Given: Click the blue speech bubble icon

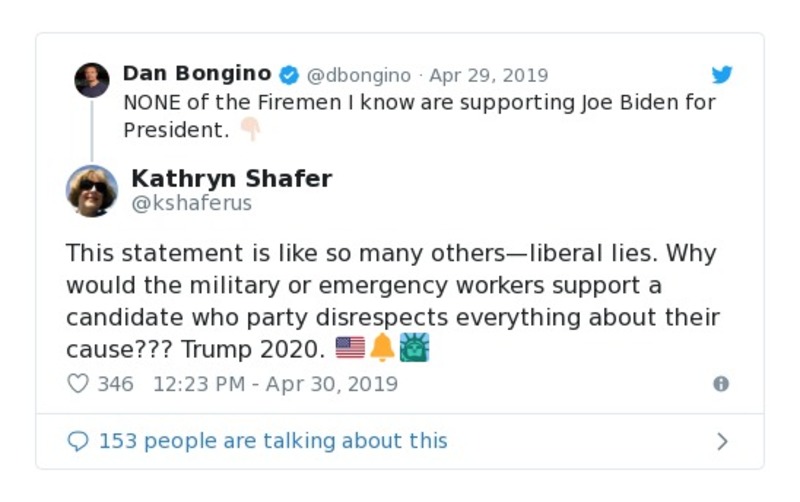Looking at the screenshot, I should (x=78, y=441).
